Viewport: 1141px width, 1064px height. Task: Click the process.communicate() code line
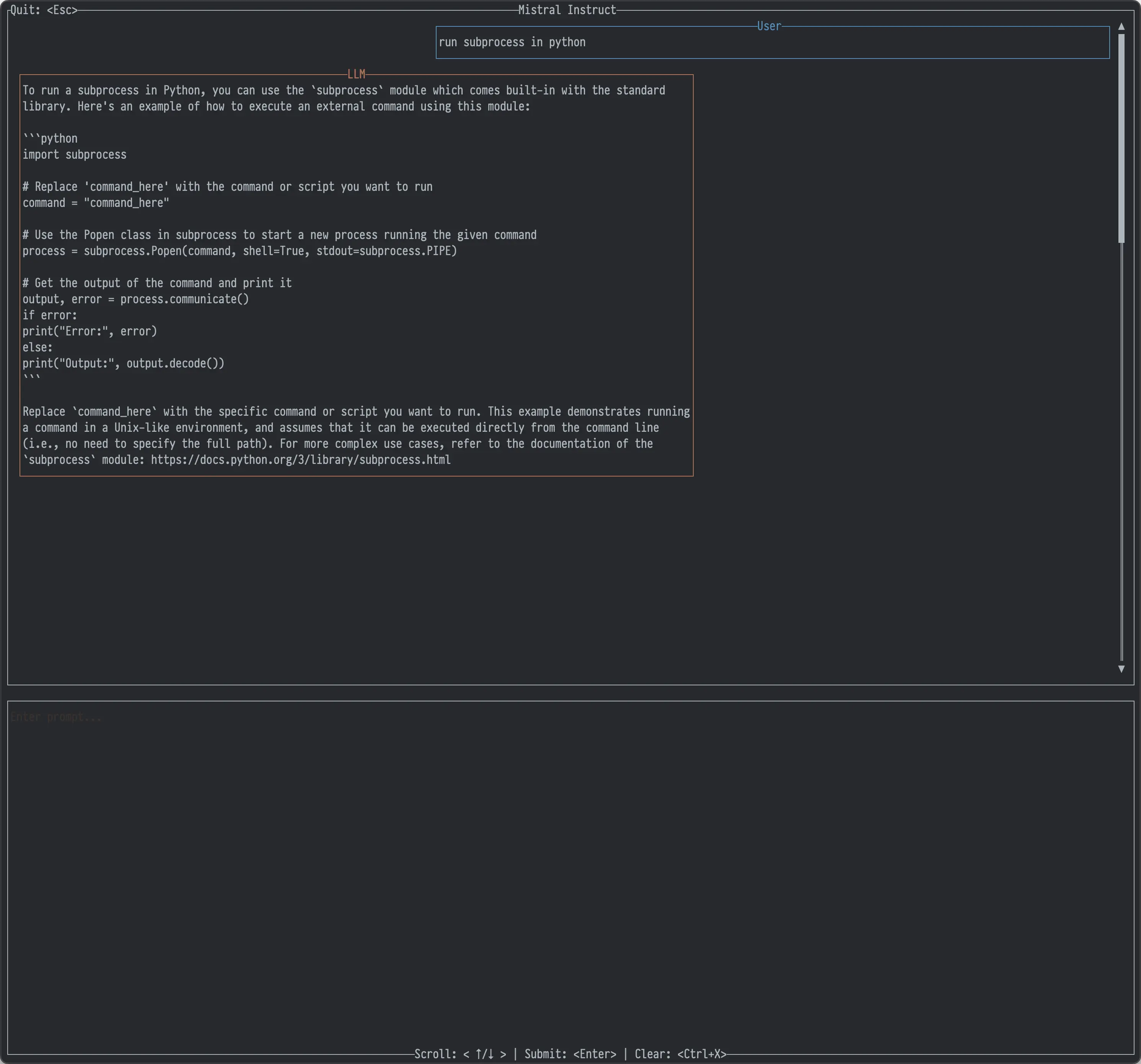pos(135,299)
